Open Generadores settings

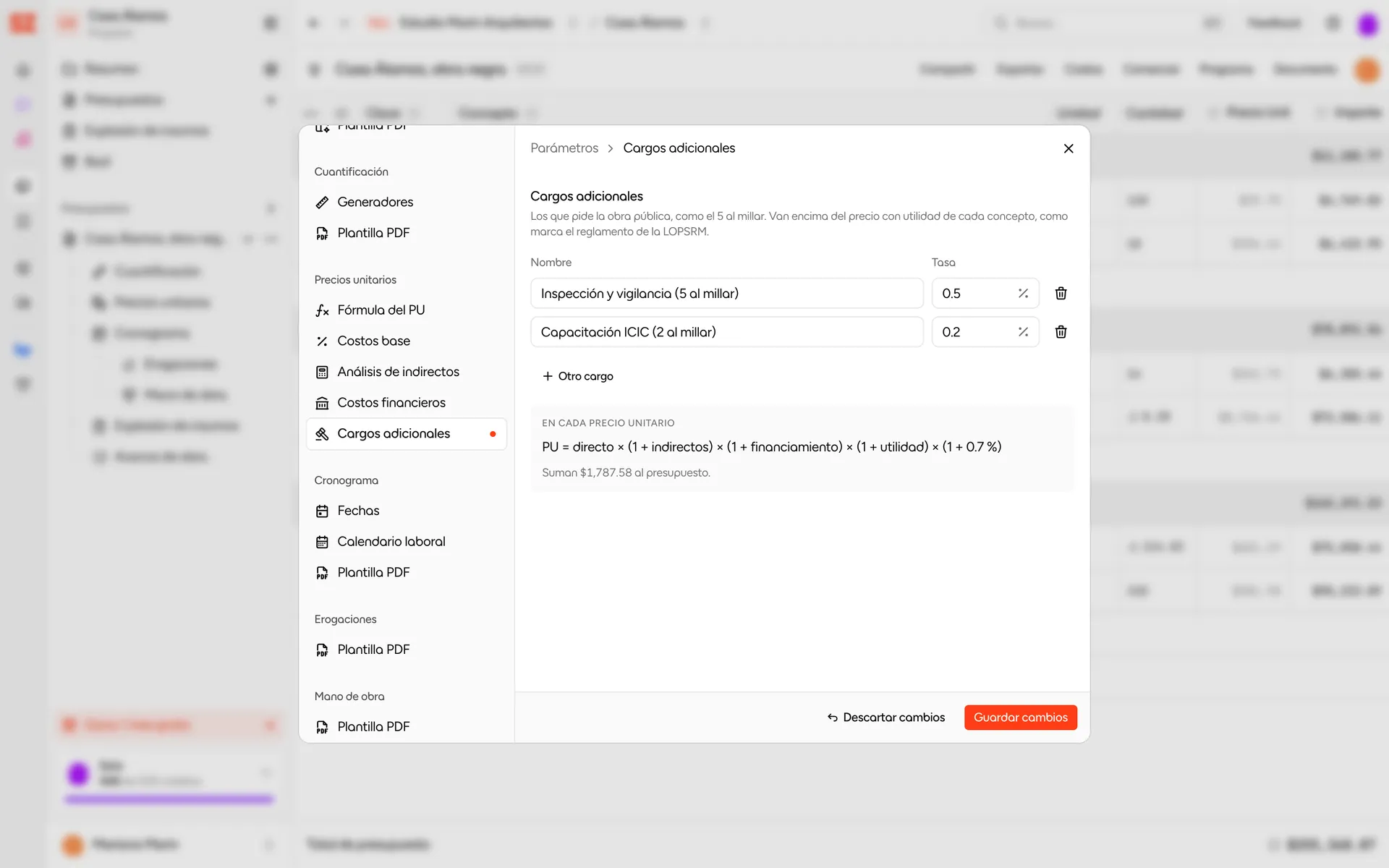coord(407,202)
